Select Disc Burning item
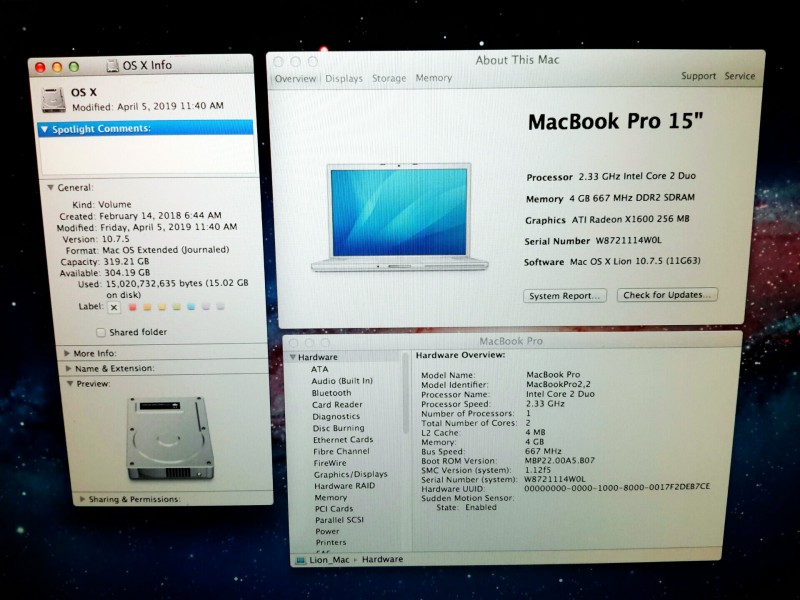Viewport: 800px width, 600px height. 339,429
